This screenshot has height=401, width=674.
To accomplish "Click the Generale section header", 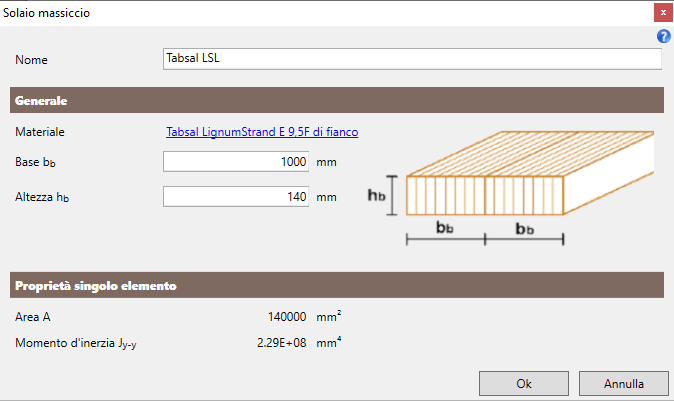I will click(x=337, y=100).
